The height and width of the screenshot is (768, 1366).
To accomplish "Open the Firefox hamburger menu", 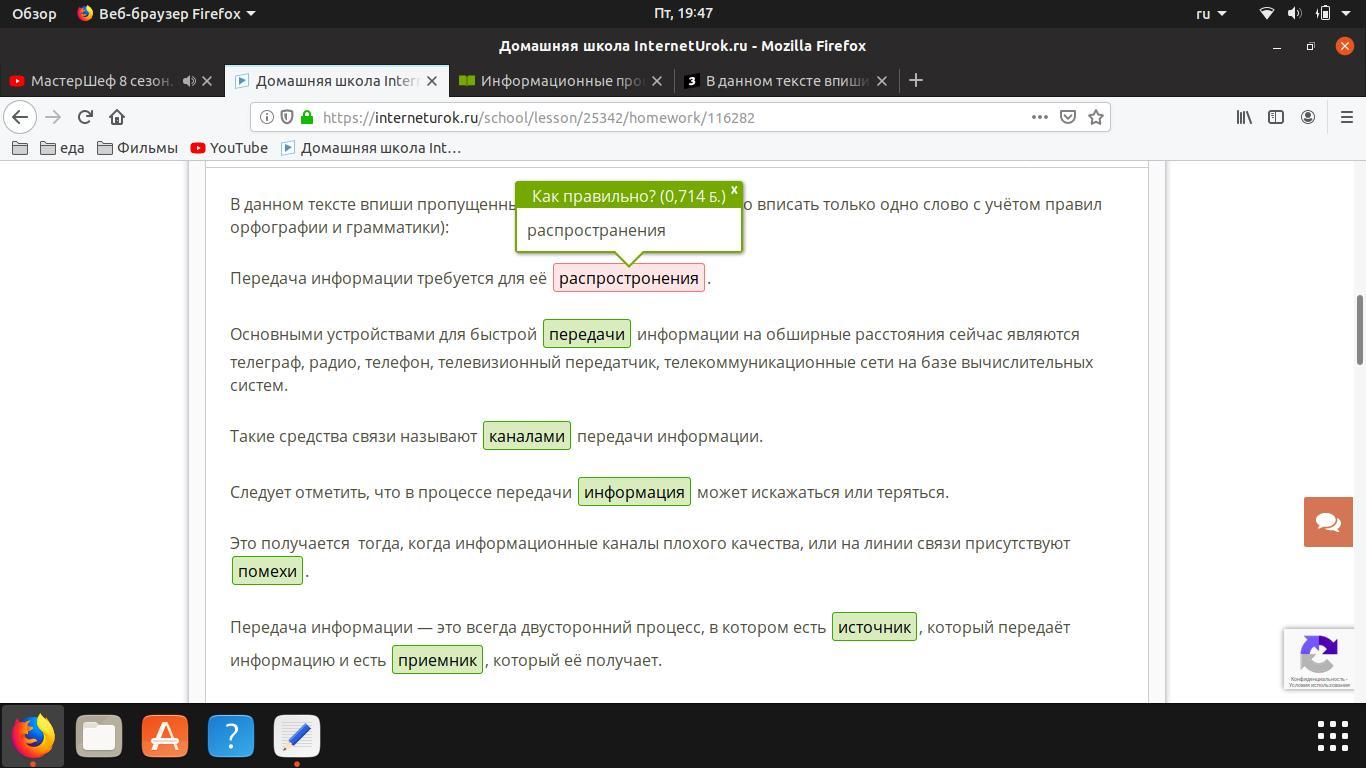I will click(1347, 117).
